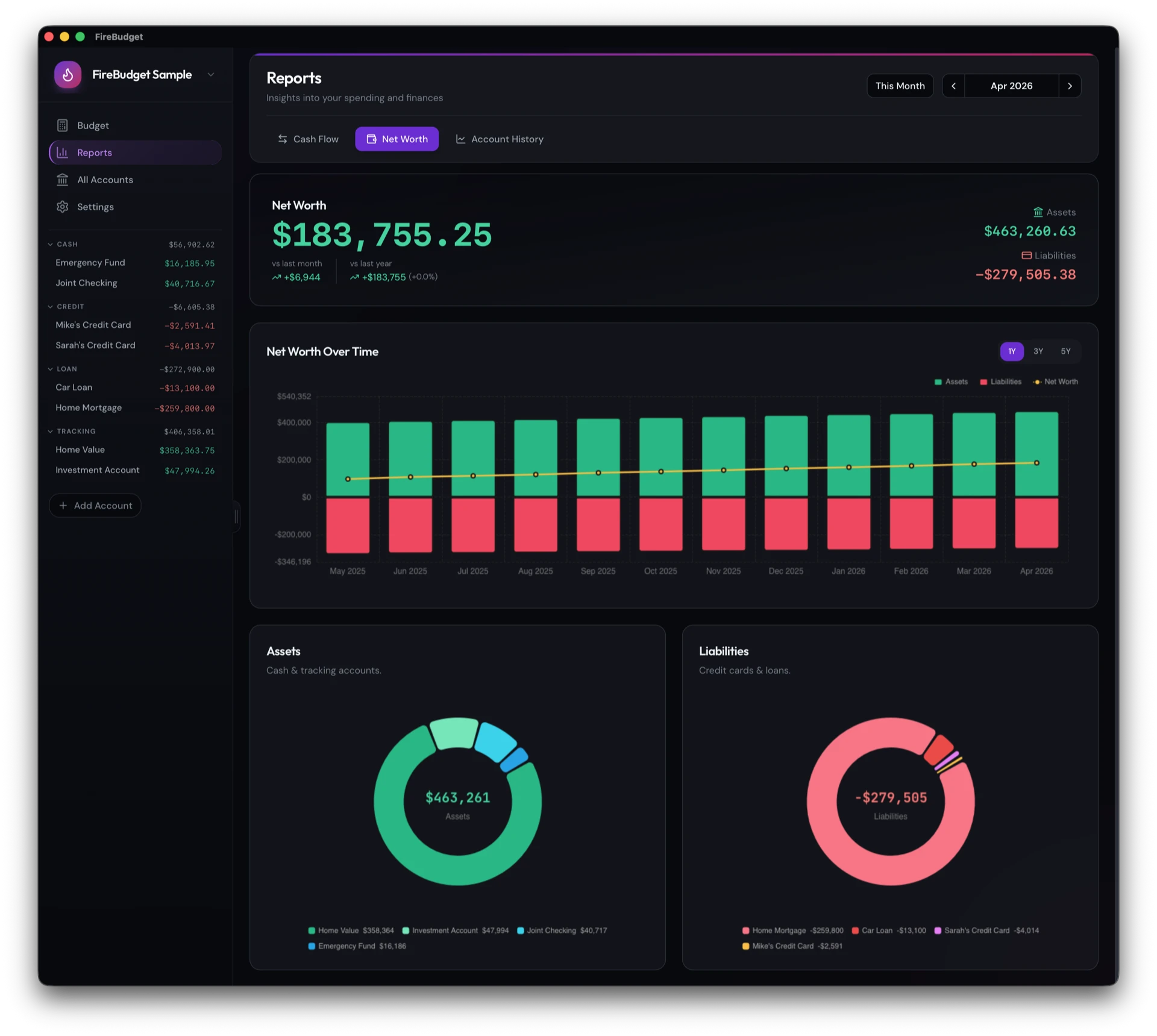
Task: Switch to the Cash Flow report tab
Action: click(x=315, y=139)
